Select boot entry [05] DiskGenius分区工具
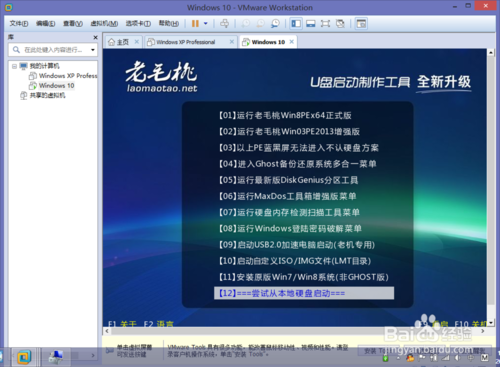This screenshot has height=367, width=500. [x=288, y=180]
